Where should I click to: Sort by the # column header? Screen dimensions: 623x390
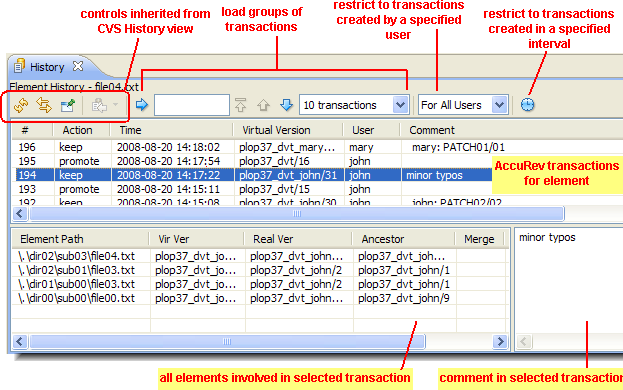32,130
